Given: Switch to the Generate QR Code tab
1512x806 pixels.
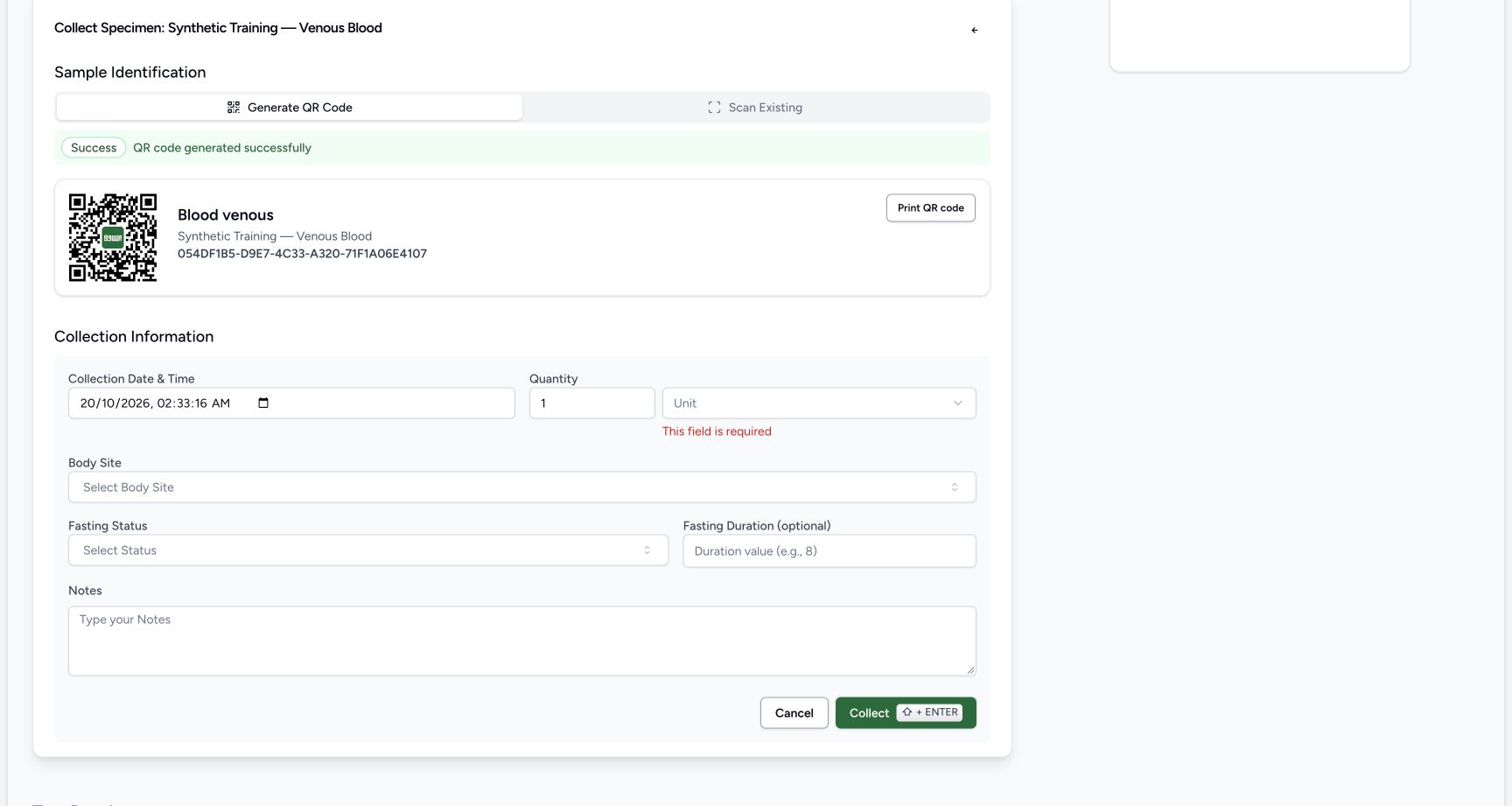Looking at the screenshot, I should pyautogui.click(x=290, y=108).
